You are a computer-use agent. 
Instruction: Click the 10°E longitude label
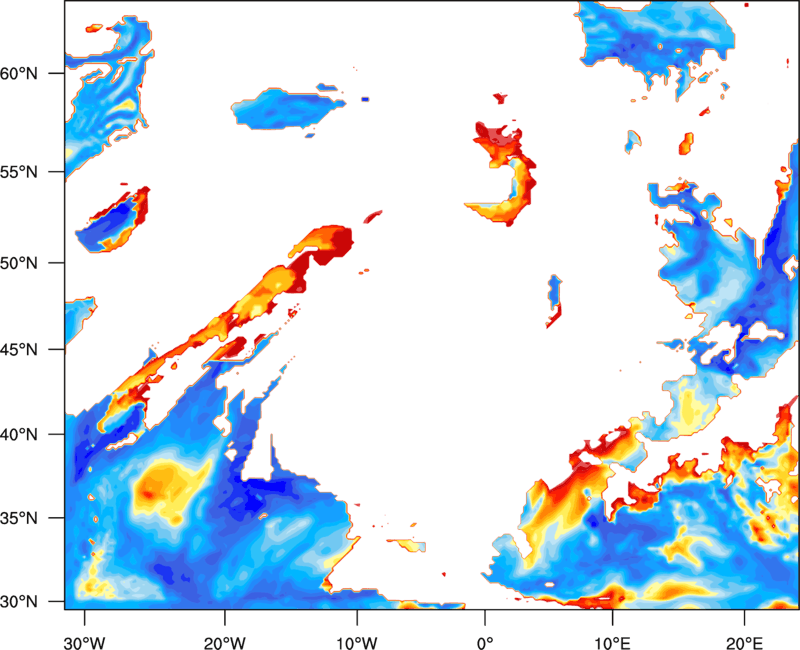(x=612, y=643)
